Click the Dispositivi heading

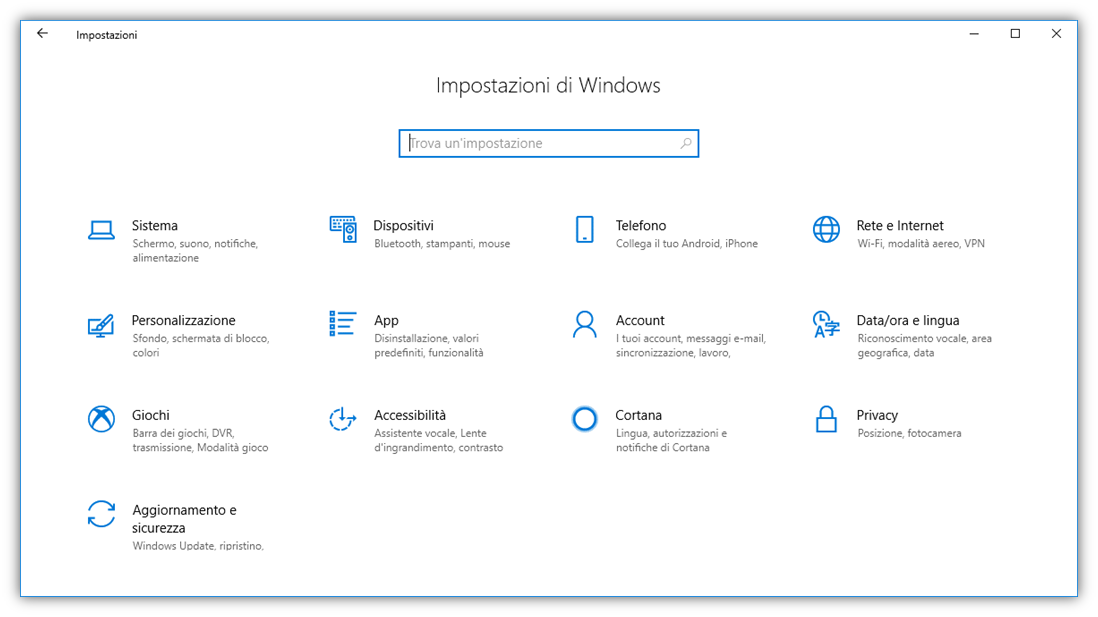(x=403, y=226)
